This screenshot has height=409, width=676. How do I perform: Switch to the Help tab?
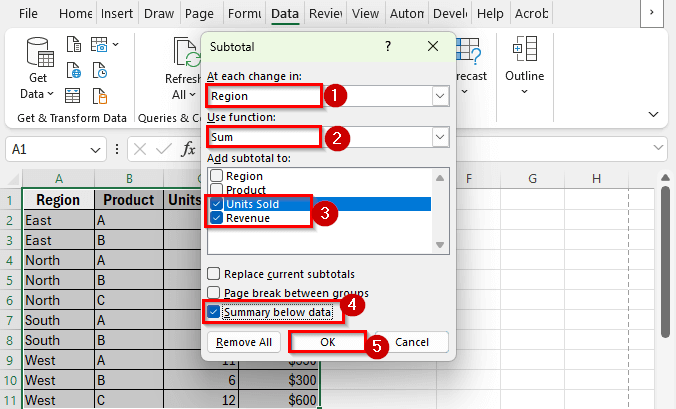pyautogui.click(x=490, y=14)
